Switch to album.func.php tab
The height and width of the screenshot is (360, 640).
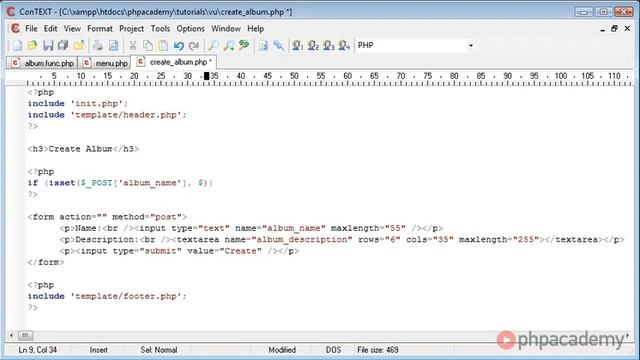tap(42, 63)
